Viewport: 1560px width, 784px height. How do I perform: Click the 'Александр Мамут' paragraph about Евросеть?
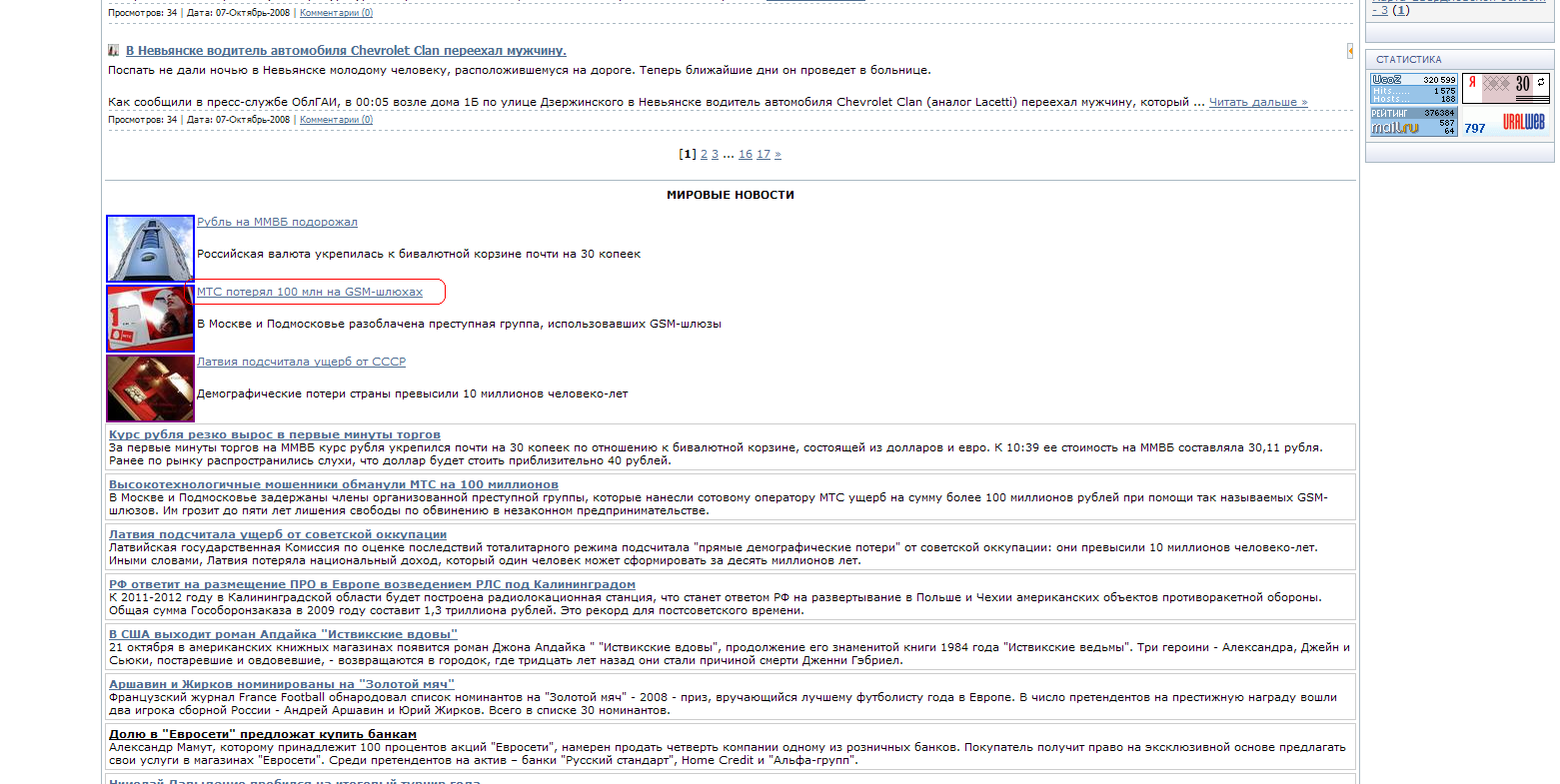click(728, 754)
